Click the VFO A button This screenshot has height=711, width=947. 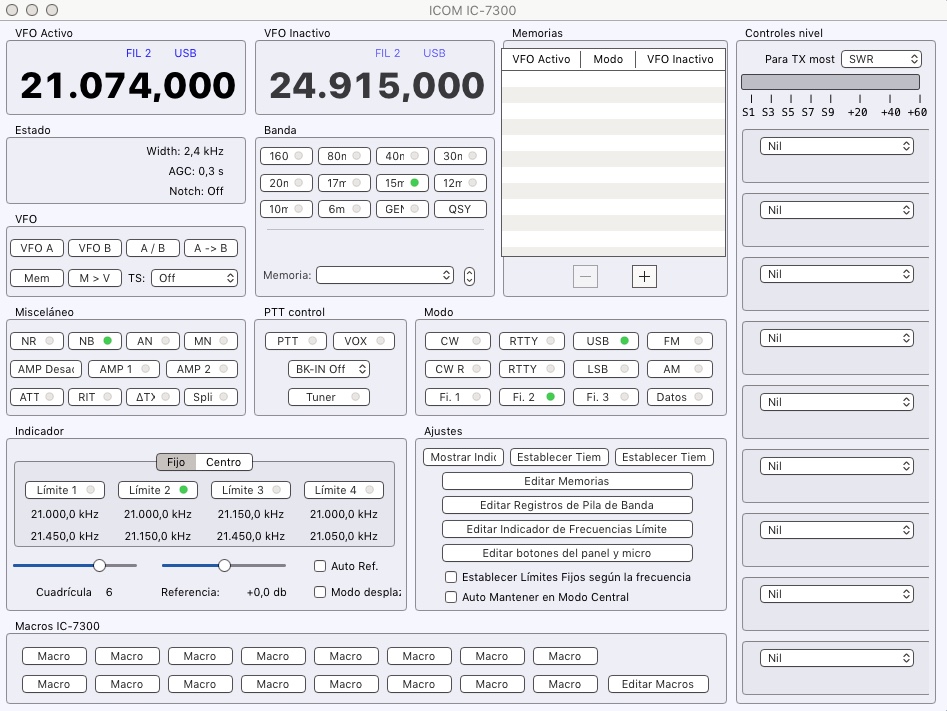36,248
